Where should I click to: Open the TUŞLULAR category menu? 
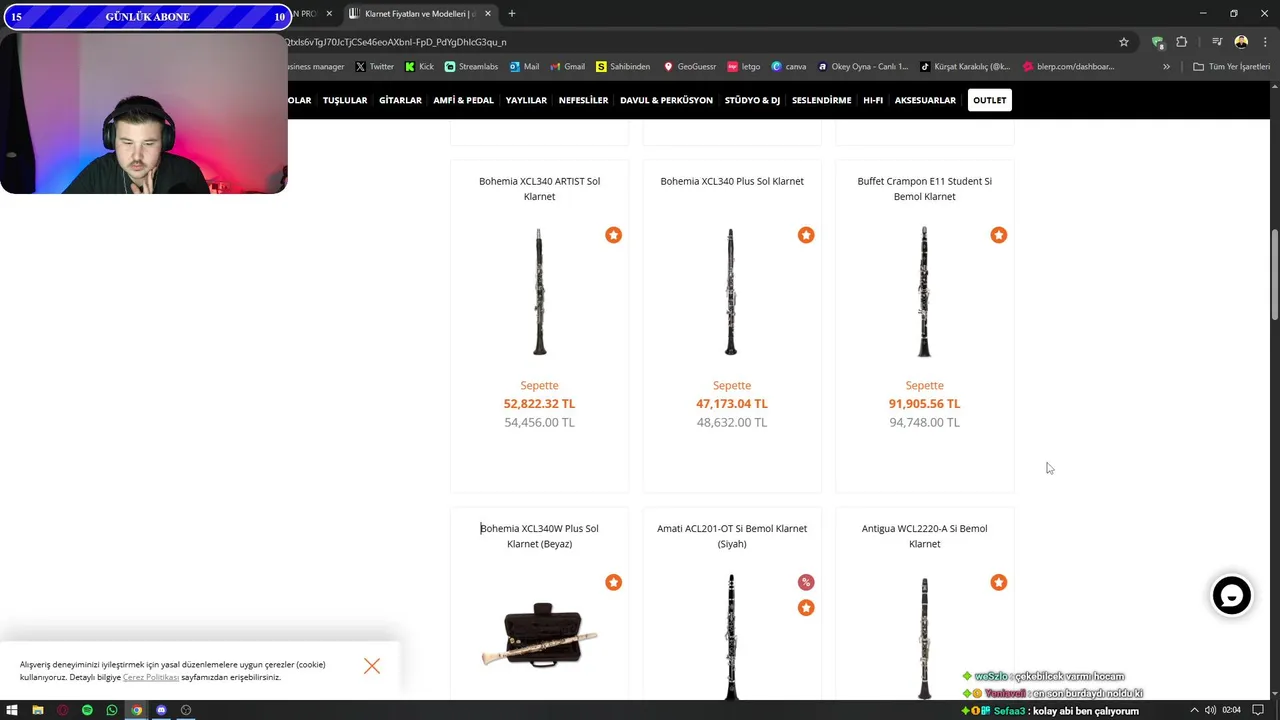tap(345, 100)
